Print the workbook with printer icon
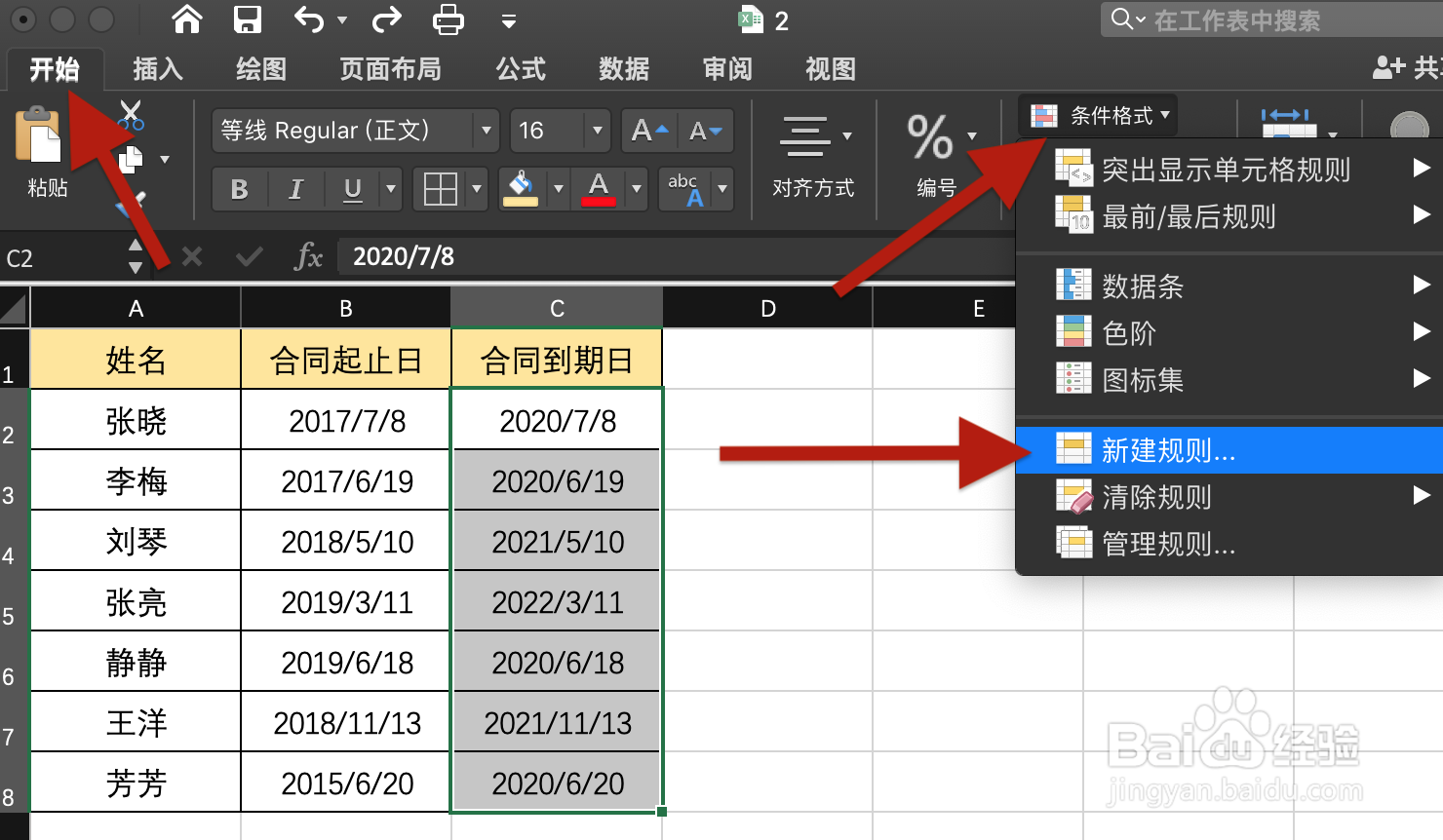The height and width of the screenshot is (840, 1443). [448, 19]
